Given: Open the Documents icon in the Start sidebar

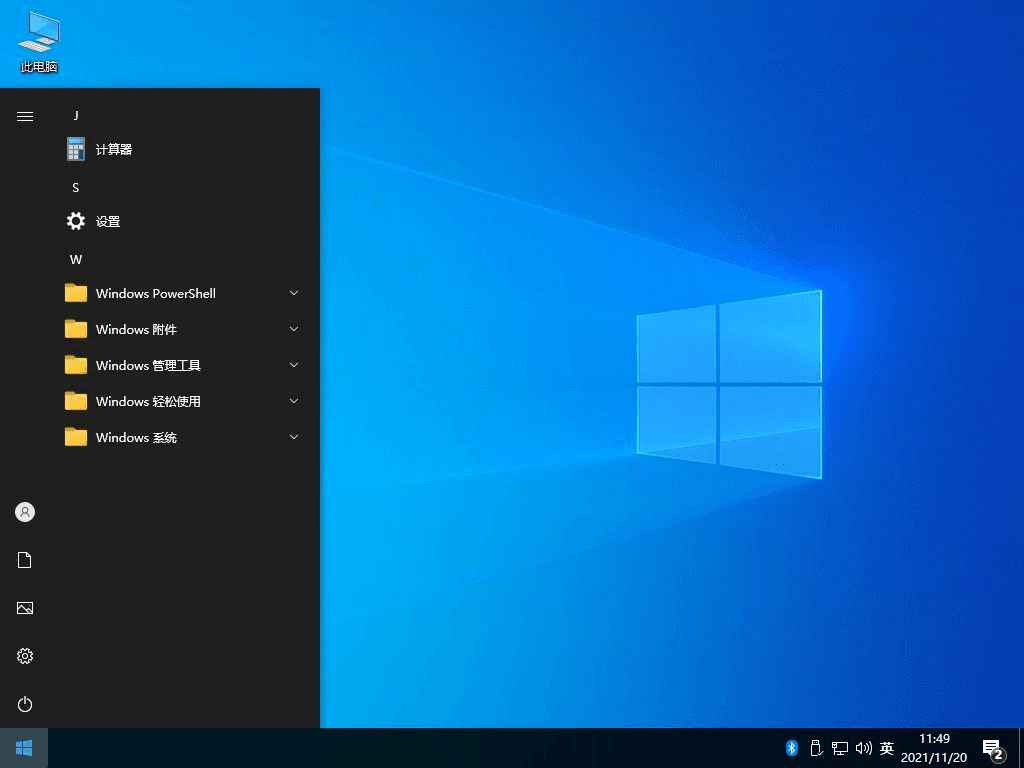Looking at the screenshot, I should (24, 559).
